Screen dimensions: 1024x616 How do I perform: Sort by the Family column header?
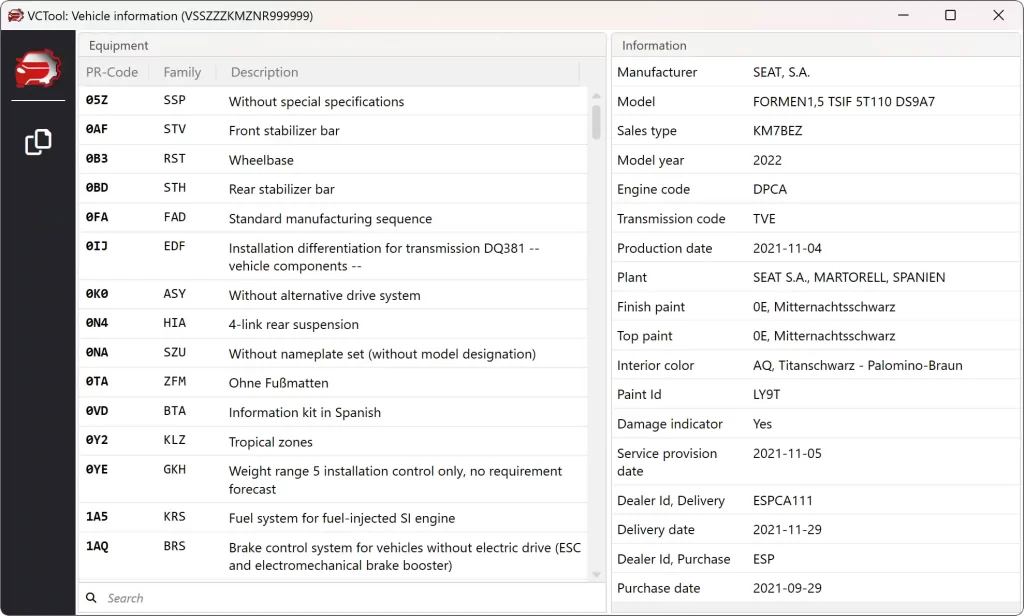182,73
